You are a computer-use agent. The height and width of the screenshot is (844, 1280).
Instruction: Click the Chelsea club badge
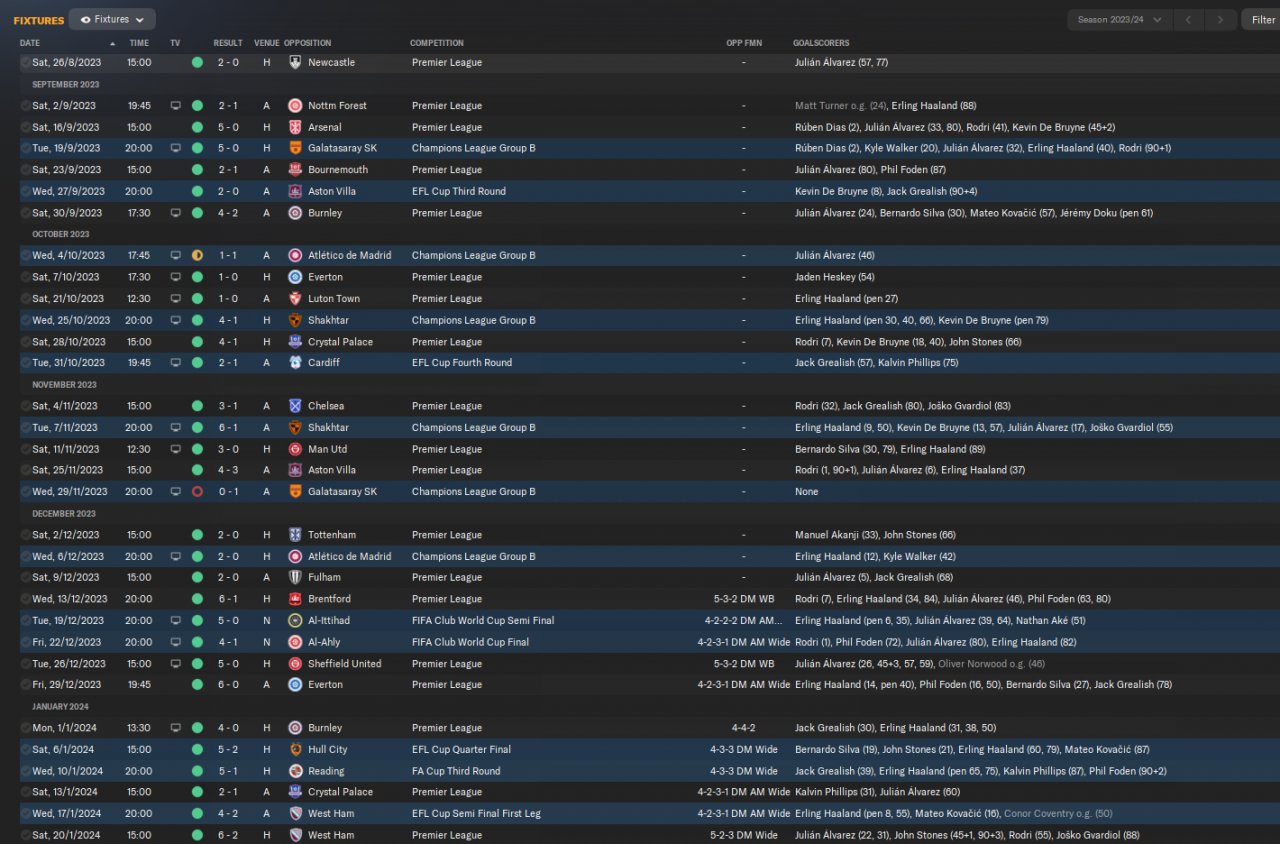pyautogui.click(x=295, y=406)
